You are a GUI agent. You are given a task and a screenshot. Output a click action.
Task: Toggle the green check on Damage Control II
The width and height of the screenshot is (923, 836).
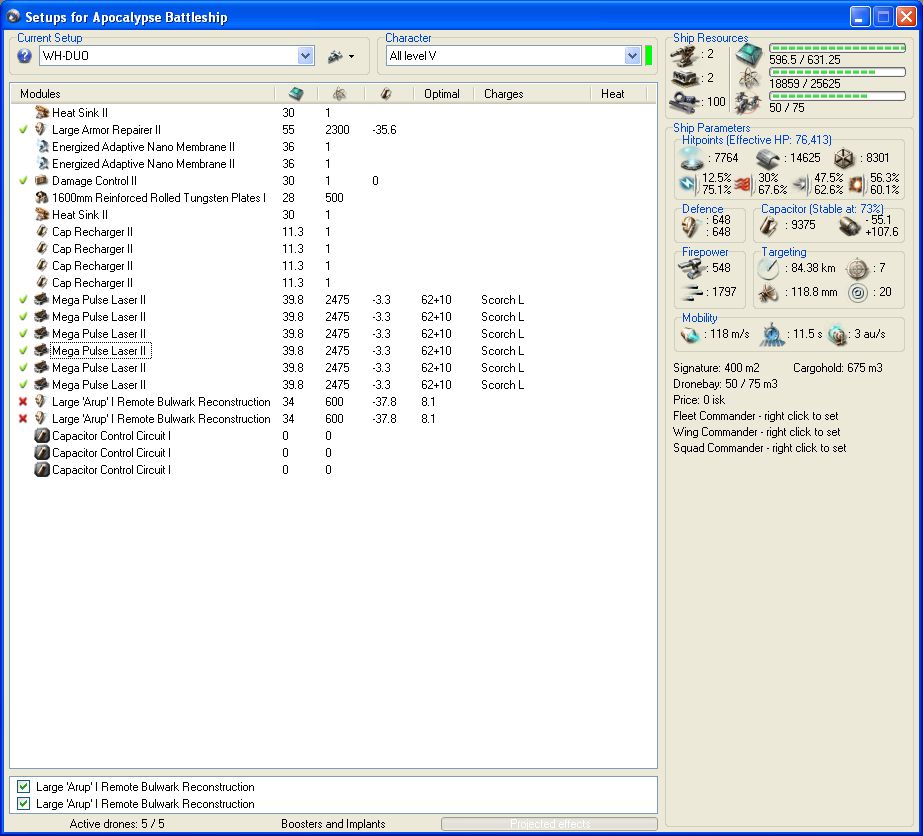point(24,181)
